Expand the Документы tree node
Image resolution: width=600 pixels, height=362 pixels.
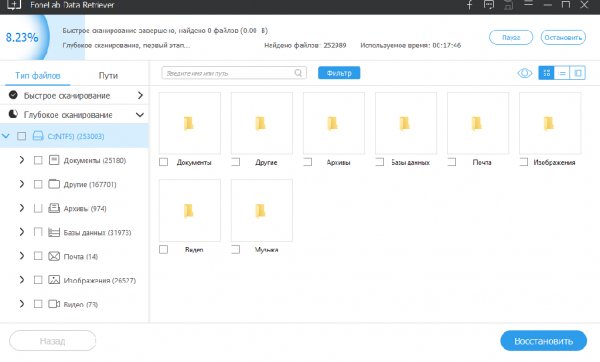click(x=22, y=160)
